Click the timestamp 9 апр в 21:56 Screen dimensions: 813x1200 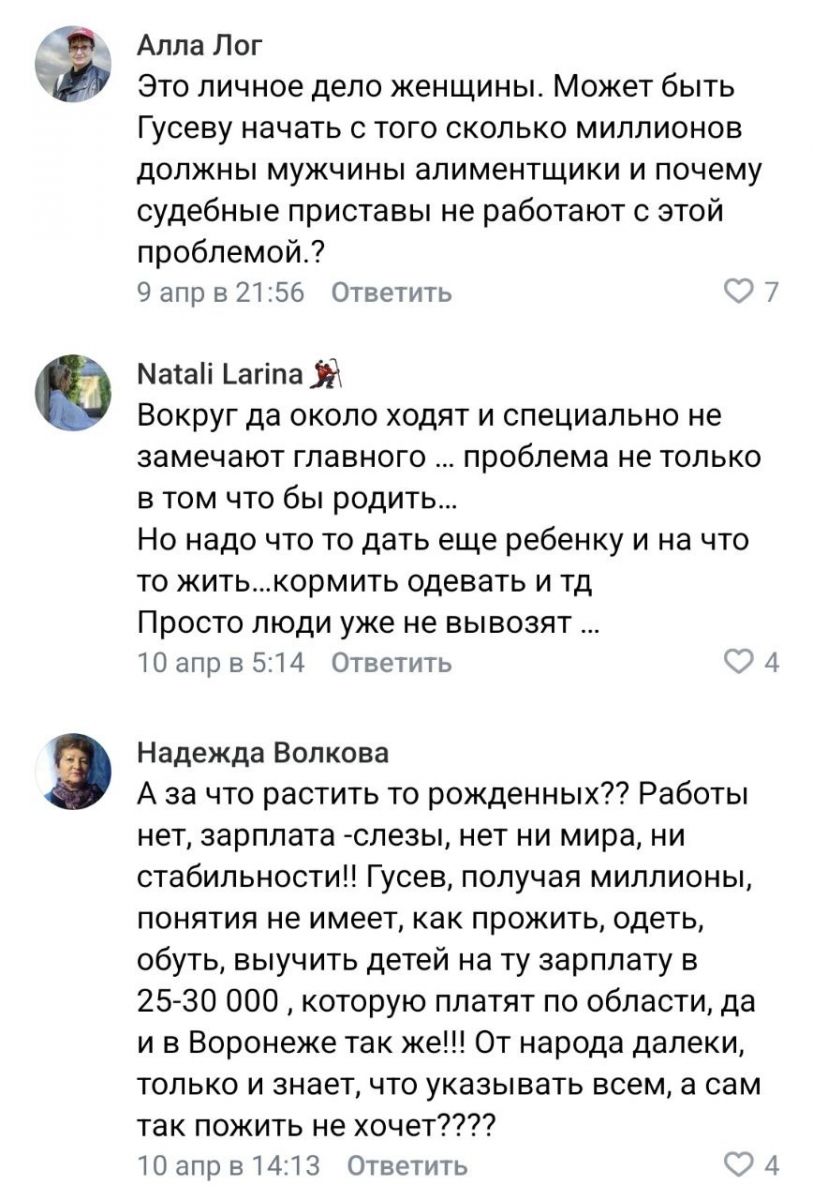220,293
